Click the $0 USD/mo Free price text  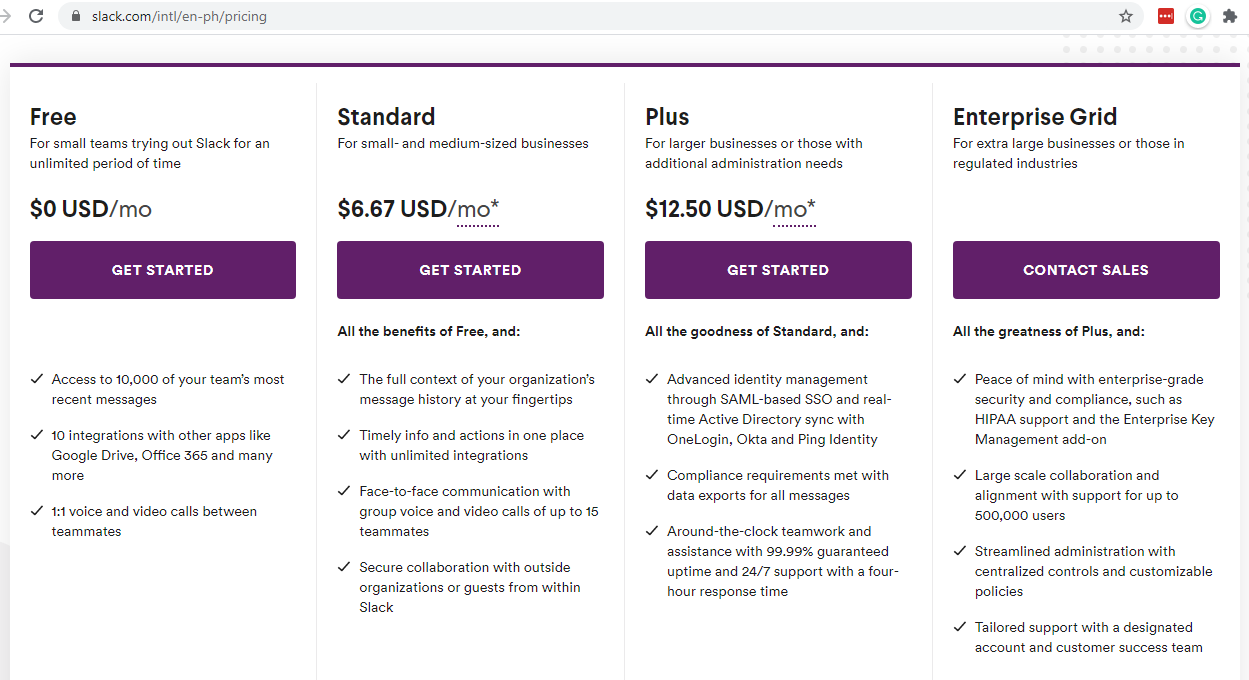pos(91,209)
